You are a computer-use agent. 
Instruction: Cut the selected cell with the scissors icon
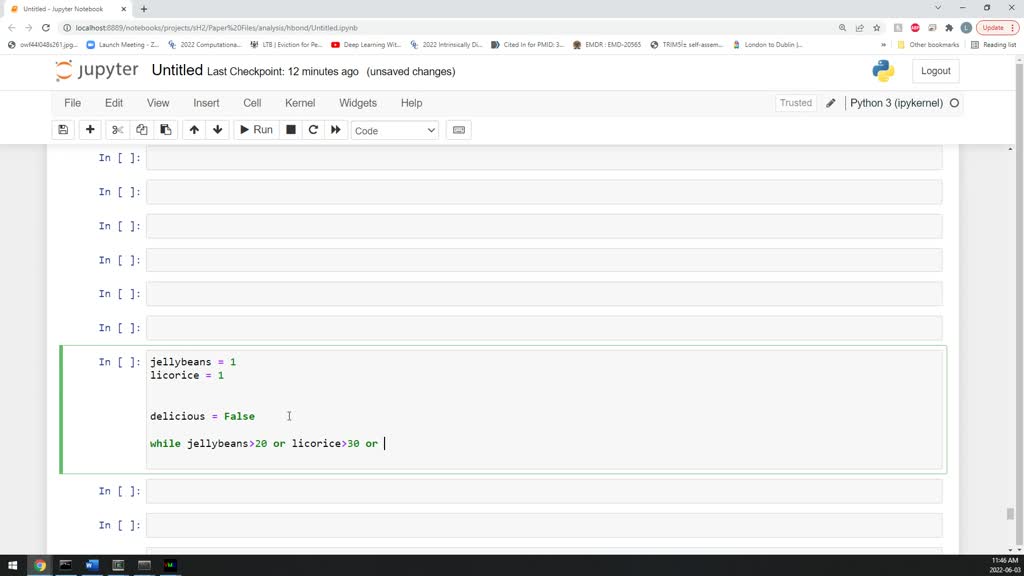(x=116, y=129)
